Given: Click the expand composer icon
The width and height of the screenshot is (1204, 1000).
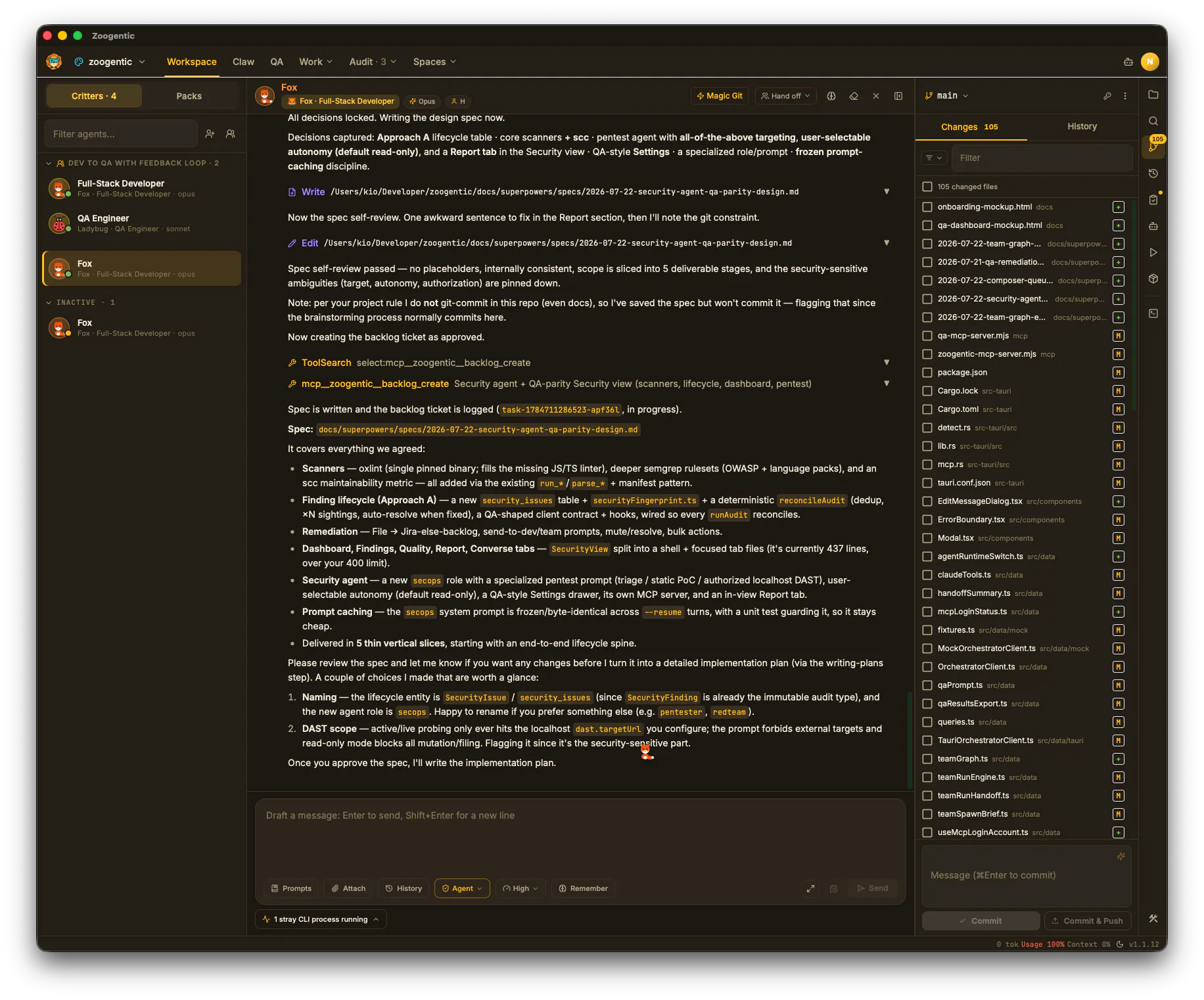Looking at the screenshot, I should (x=811, y=888).
